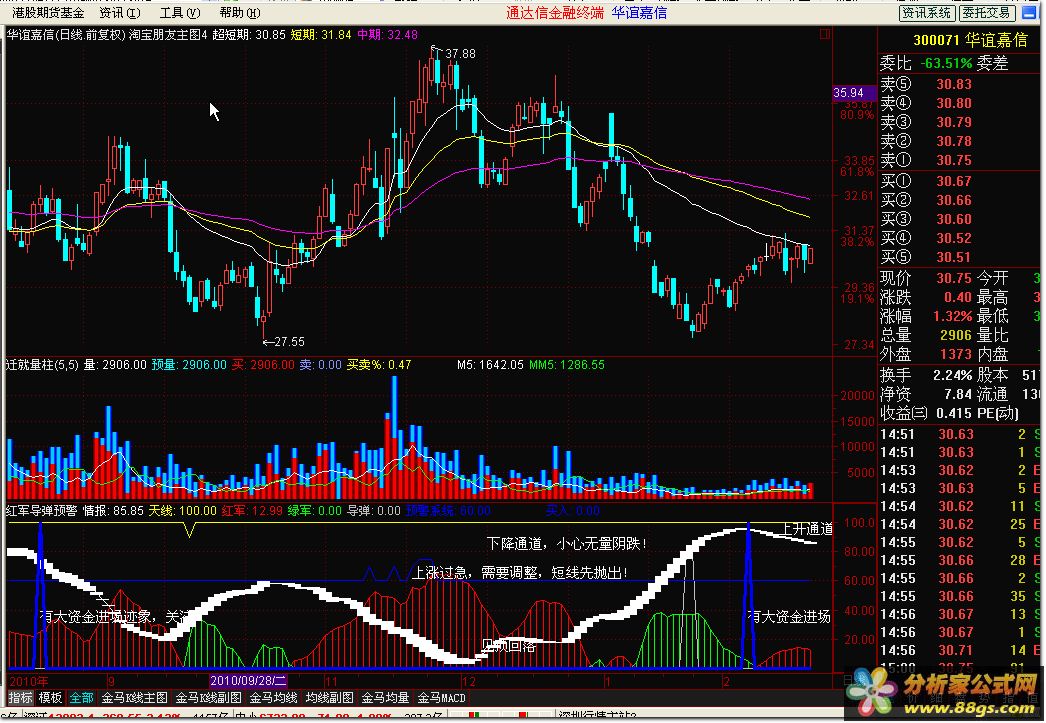
Task: Click the magenta 中期: 32.48 indicator value
Action: click(x=388, y=35)
